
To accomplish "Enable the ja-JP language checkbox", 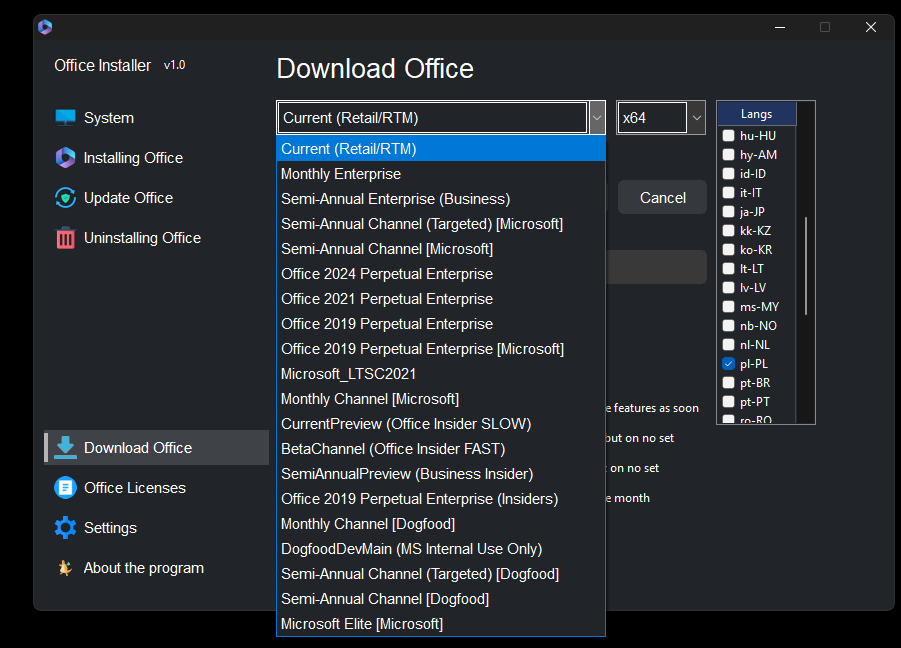I will click(x=729, y=211).
